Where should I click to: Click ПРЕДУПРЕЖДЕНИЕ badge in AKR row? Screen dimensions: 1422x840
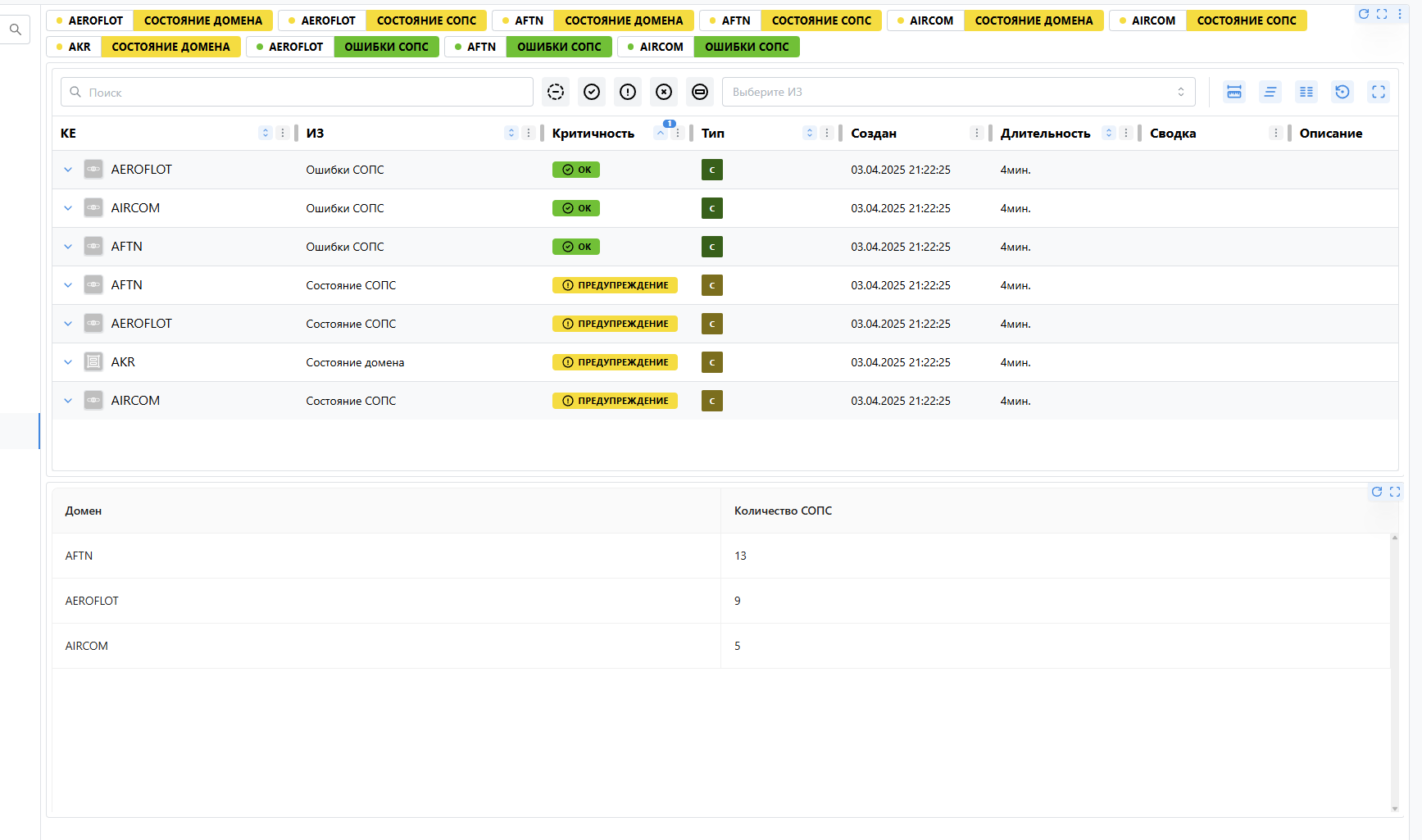[615, 362]
